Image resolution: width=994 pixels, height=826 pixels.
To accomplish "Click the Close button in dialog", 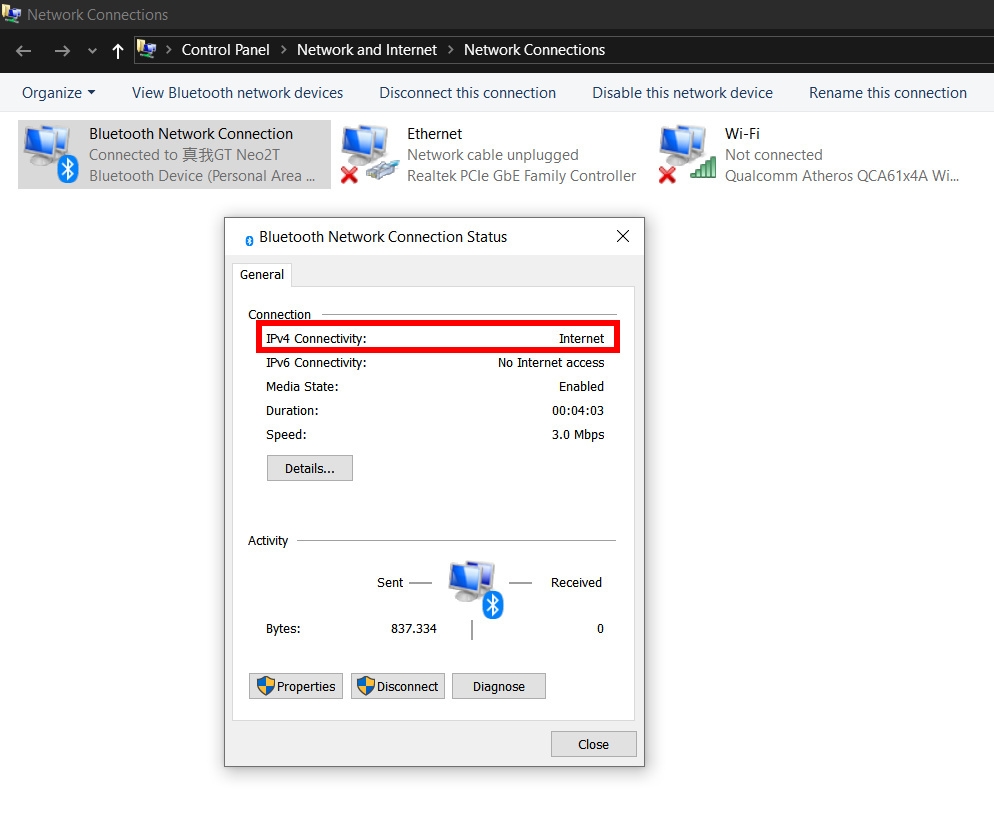I will [x=593, y=744].
